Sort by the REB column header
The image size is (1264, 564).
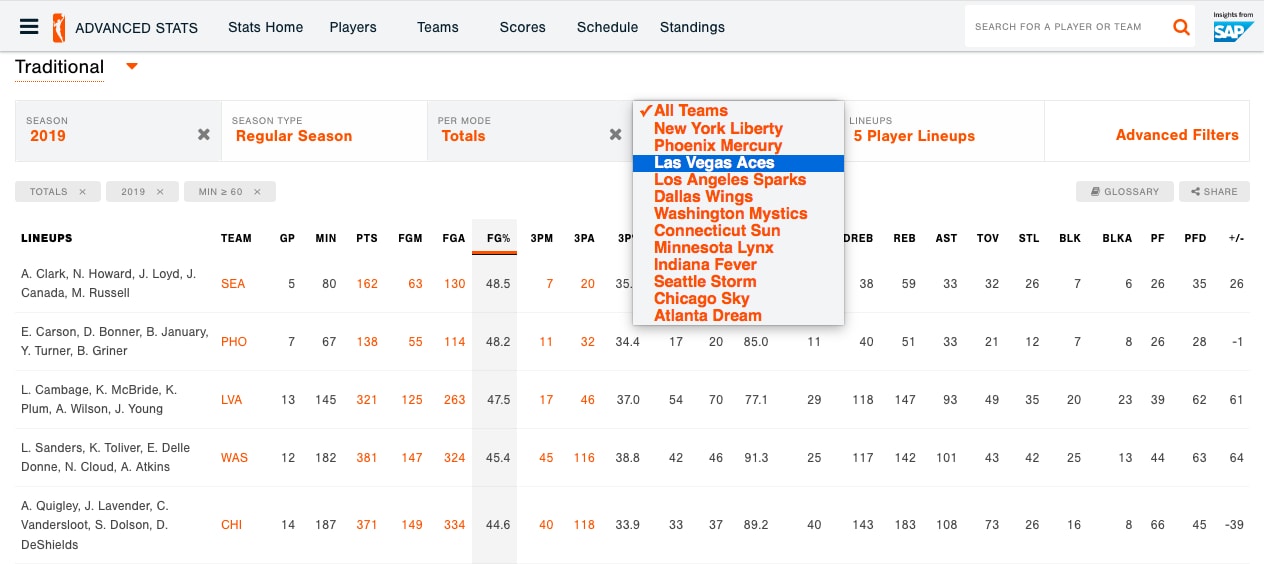point(904,238)
